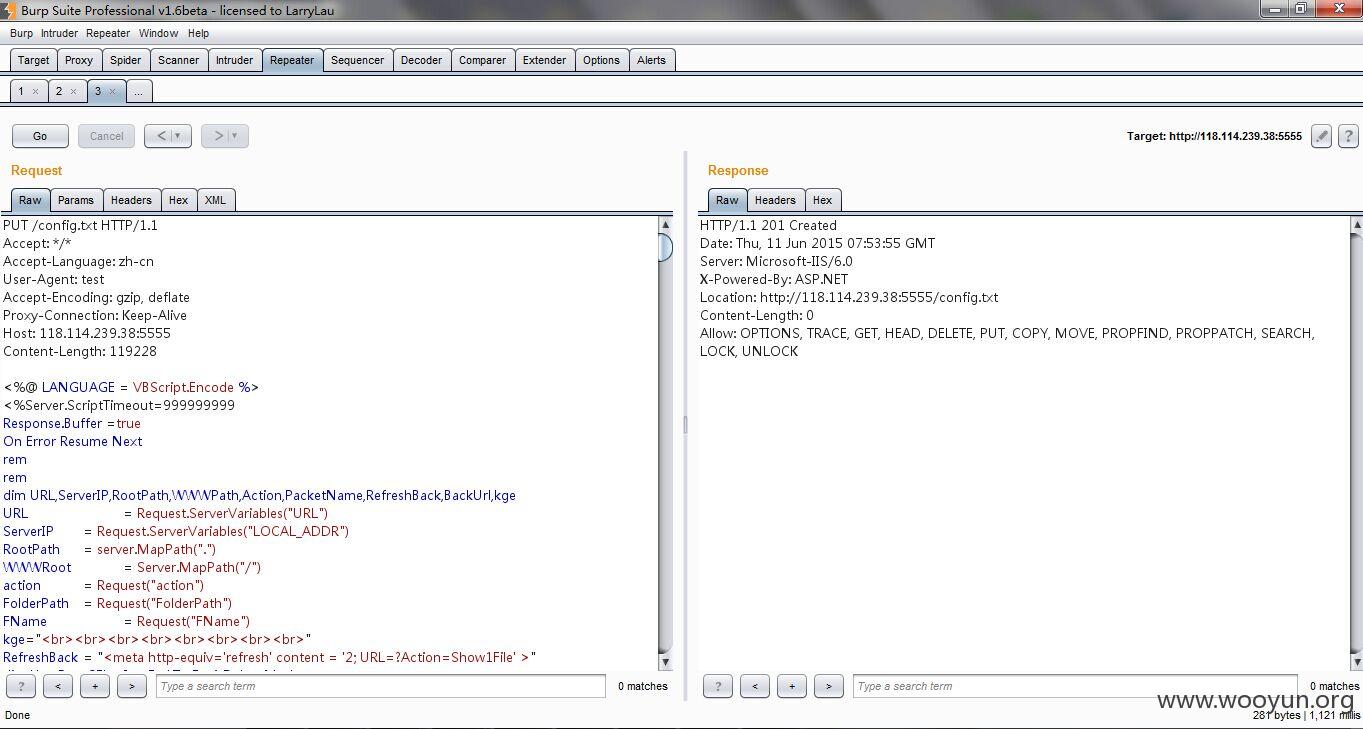Viewport: 1363px width, 729px height.
Task: Switch to the Sequencer tool tab
Action: pos(358,60)
